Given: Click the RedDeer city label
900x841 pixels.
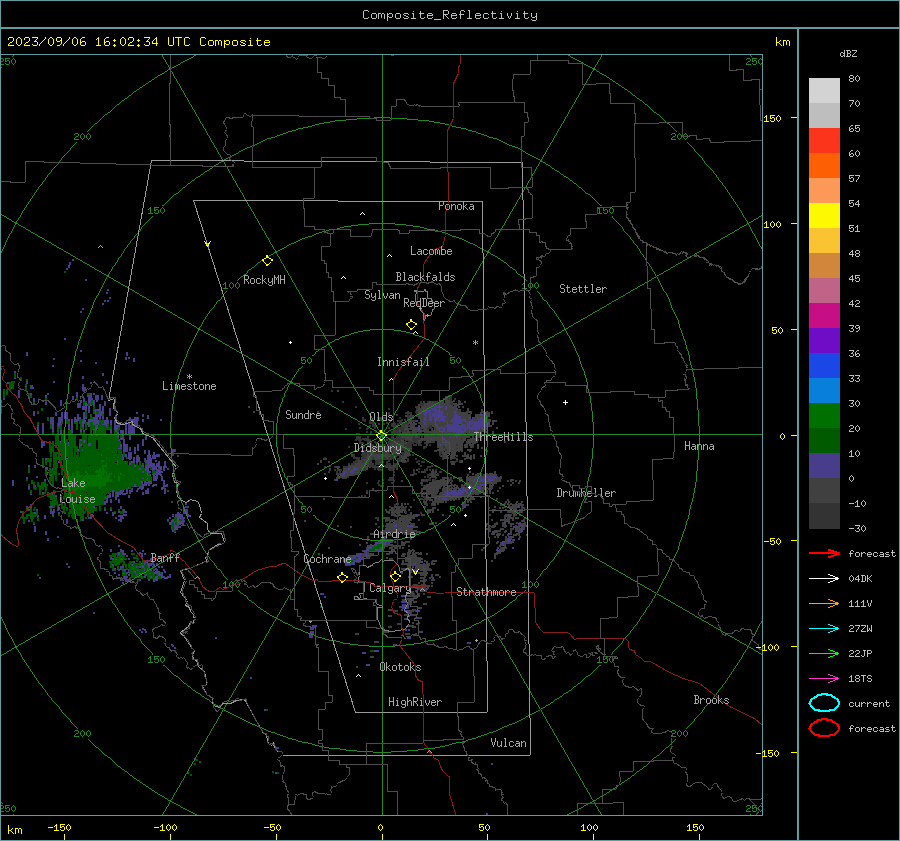Looking at the screenshot, I should click(424, 303).
